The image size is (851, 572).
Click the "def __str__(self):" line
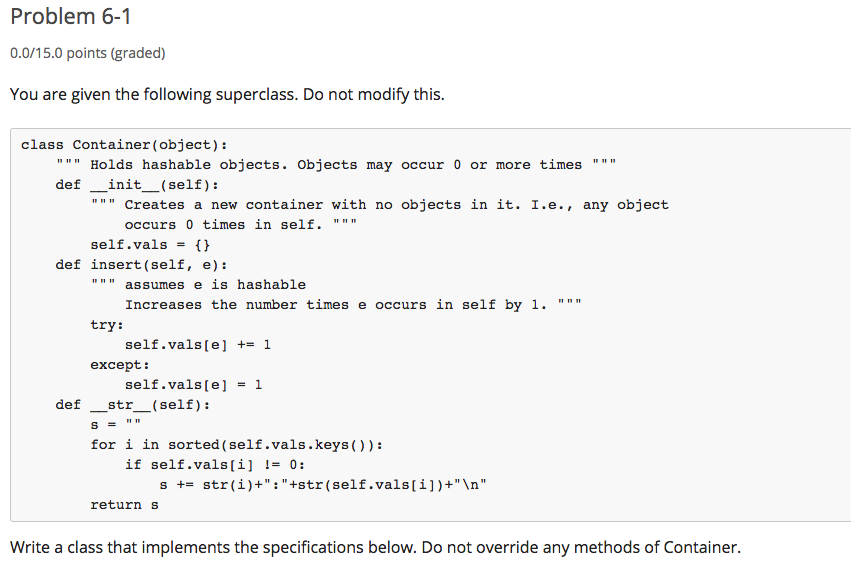tap(132, 405)
